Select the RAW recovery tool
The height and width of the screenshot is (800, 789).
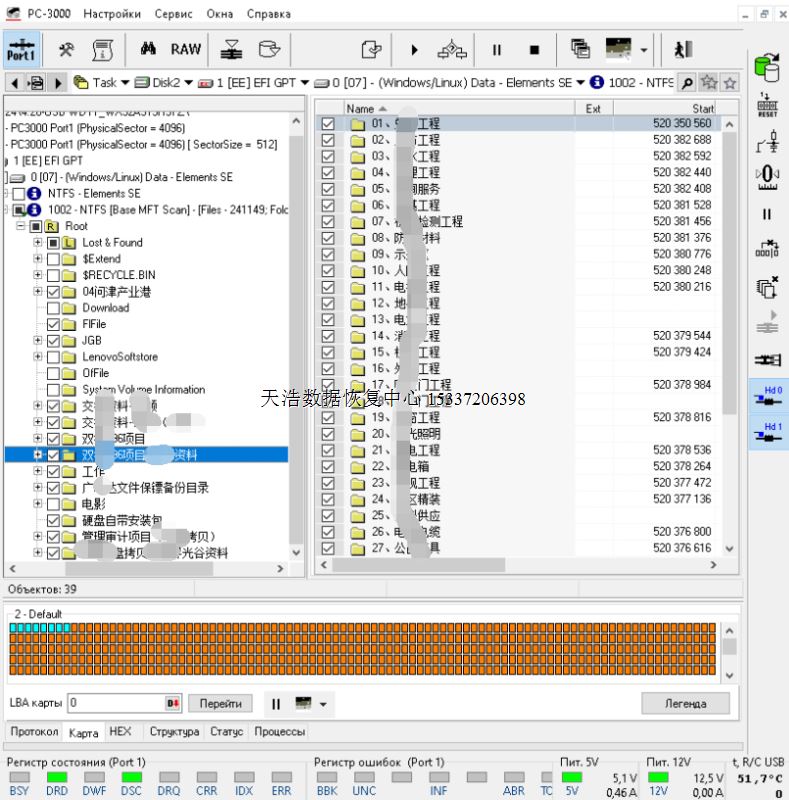point(185,49)
